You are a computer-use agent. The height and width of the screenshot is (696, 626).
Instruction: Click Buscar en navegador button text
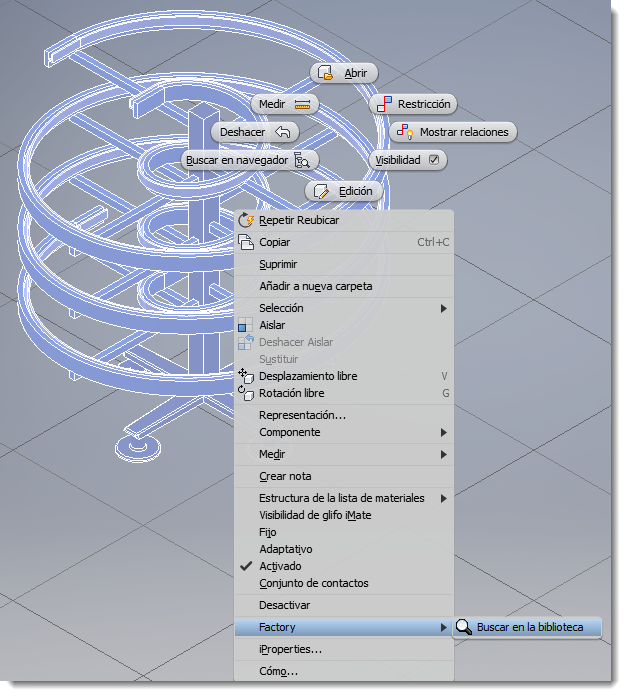click(237, 160)
